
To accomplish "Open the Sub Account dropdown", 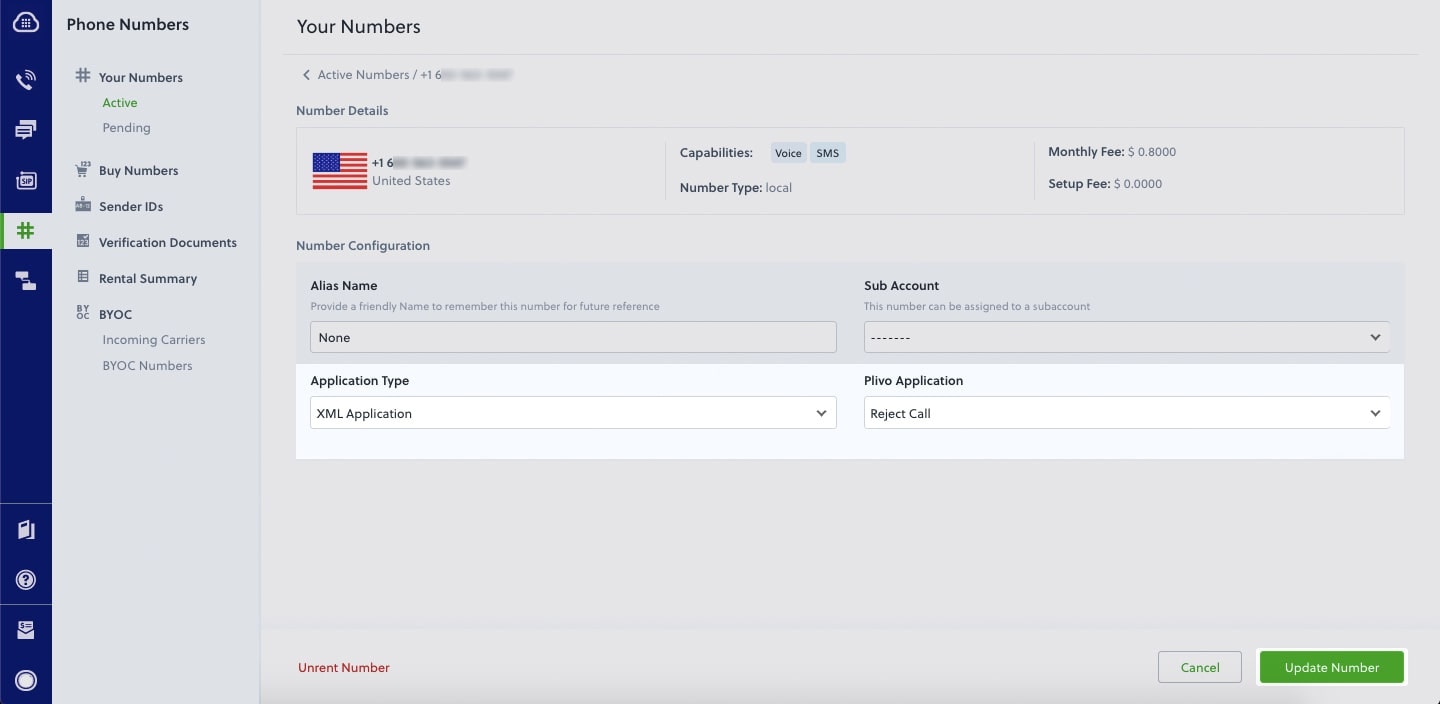I will click(x=1126, y=337).
